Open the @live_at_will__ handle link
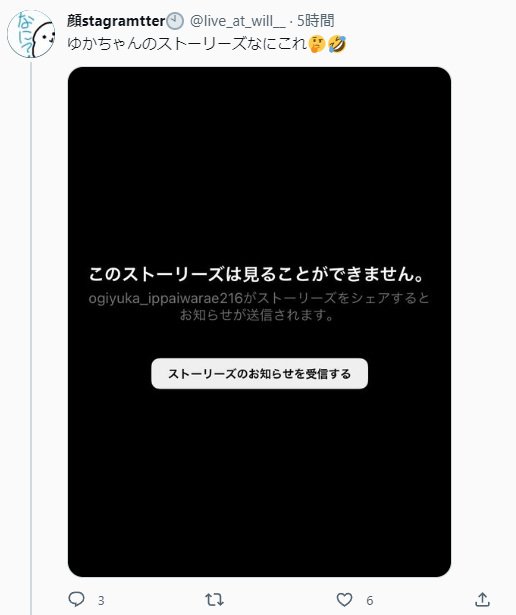 tap(238, 21)
